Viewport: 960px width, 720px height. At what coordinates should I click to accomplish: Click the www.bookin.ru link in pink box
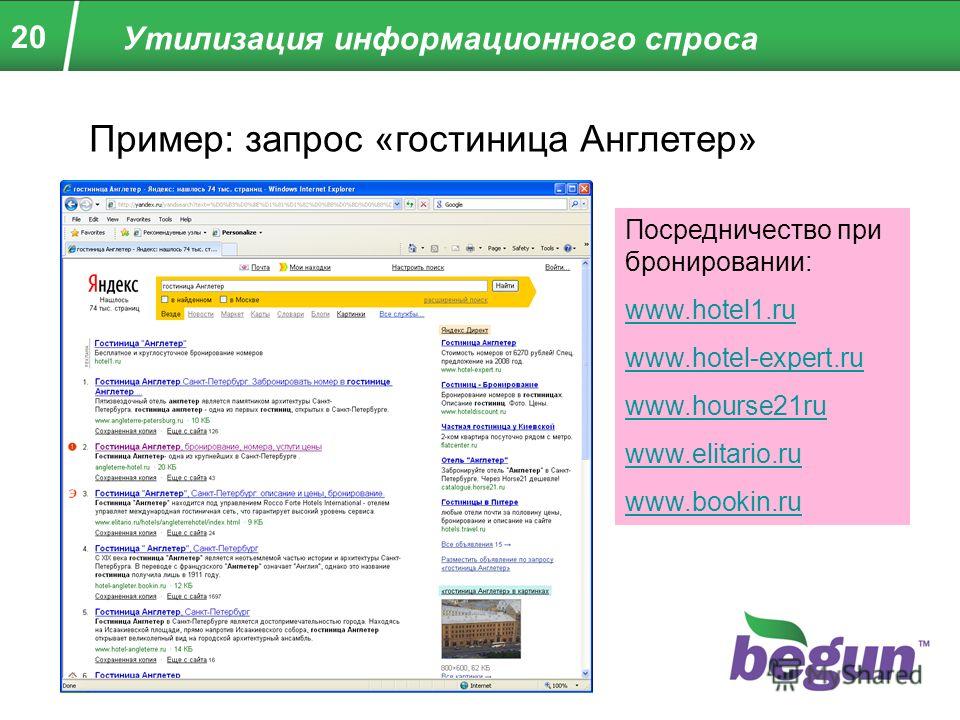tap(713, 502)
